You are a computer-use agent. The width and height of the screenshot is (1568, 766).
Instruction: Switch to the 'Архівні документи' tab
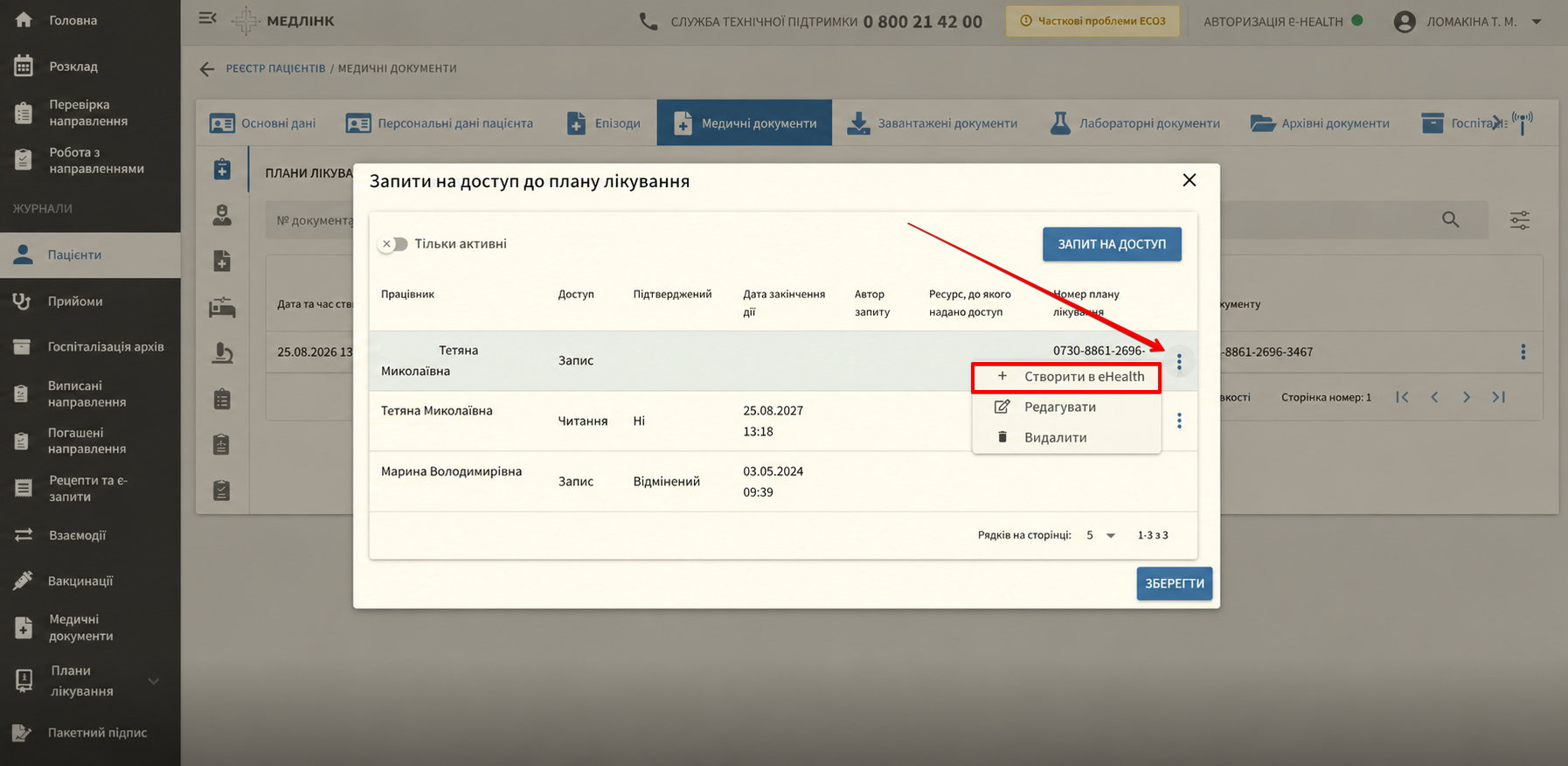point(1319,123)
